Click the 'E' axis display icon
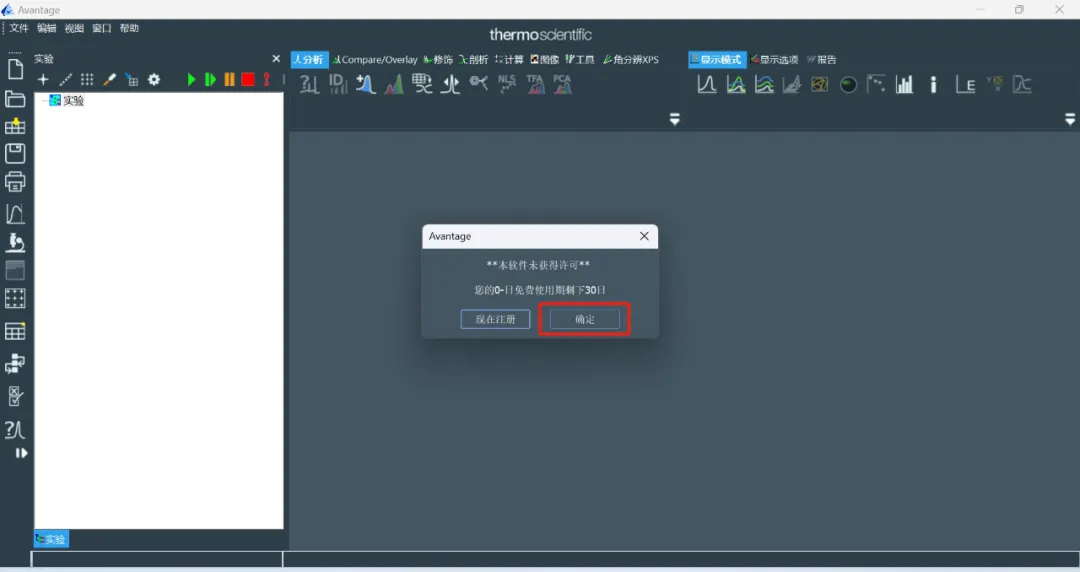Viewport: 1080px width, 572px height. [x=965, y=84]
